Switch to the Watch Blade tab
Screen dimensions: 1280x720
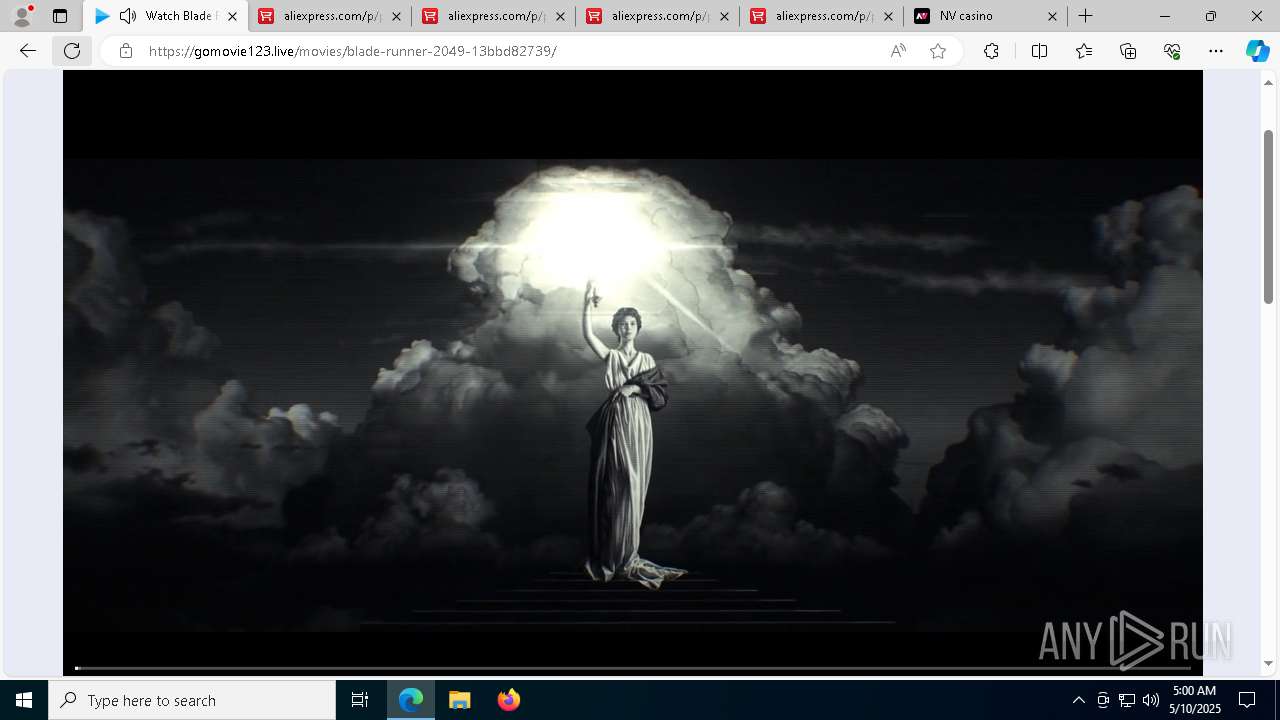(x=165, y=16)
